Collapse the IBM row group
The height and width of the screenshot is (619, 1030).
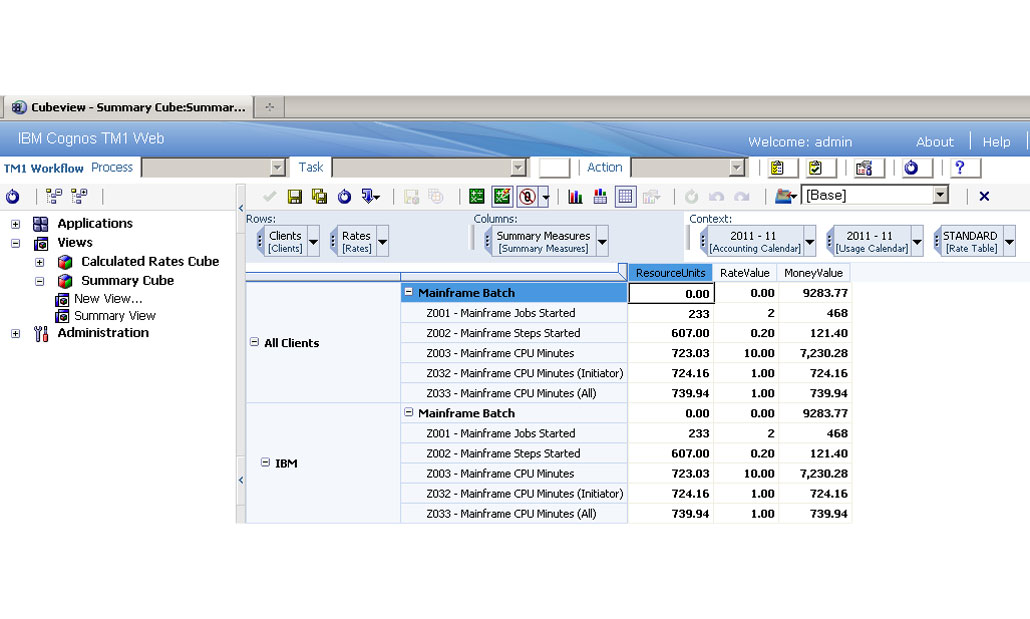tap(265, 463)
